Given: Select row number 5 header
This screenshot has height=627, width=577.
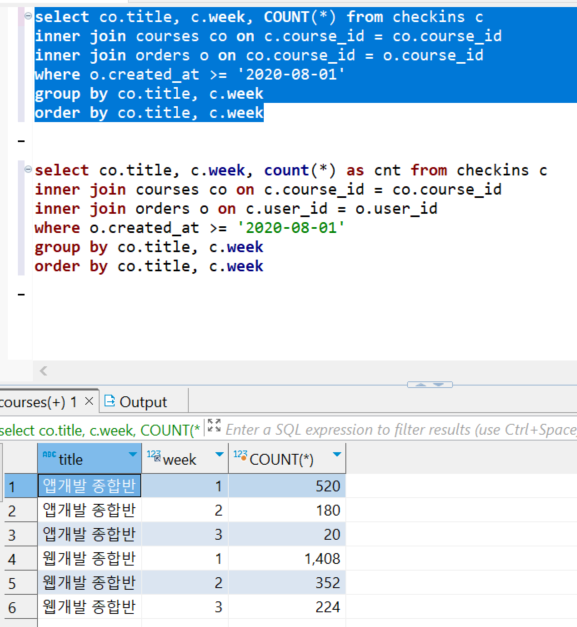Looking at the screenshot, I should pyautogui.click(x=21, y=583).
